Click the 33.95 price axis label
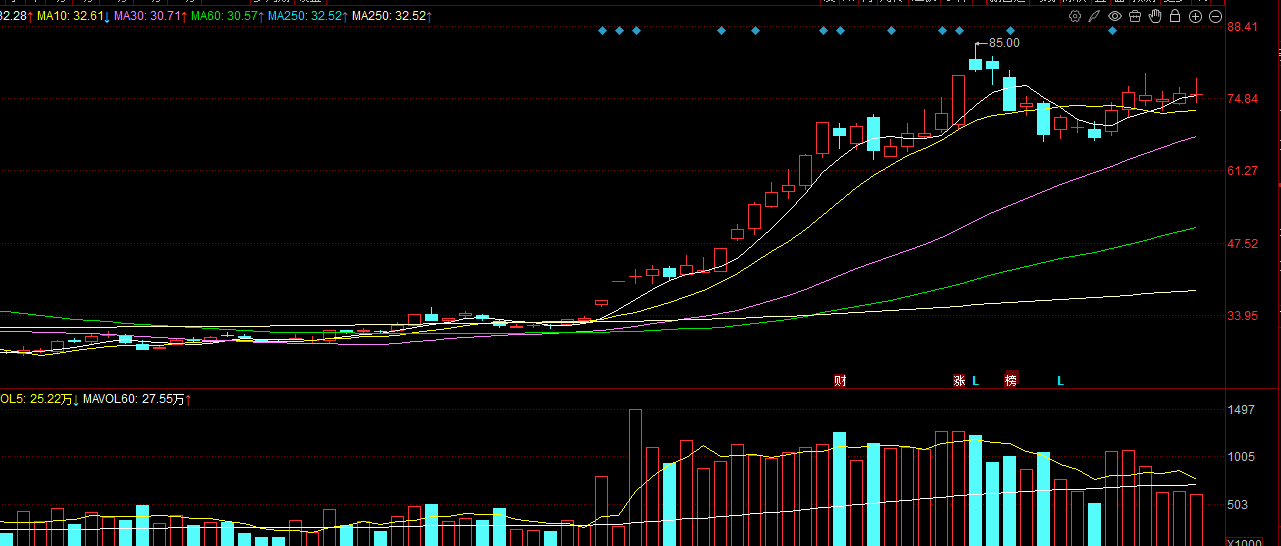 pos(1242,316)
